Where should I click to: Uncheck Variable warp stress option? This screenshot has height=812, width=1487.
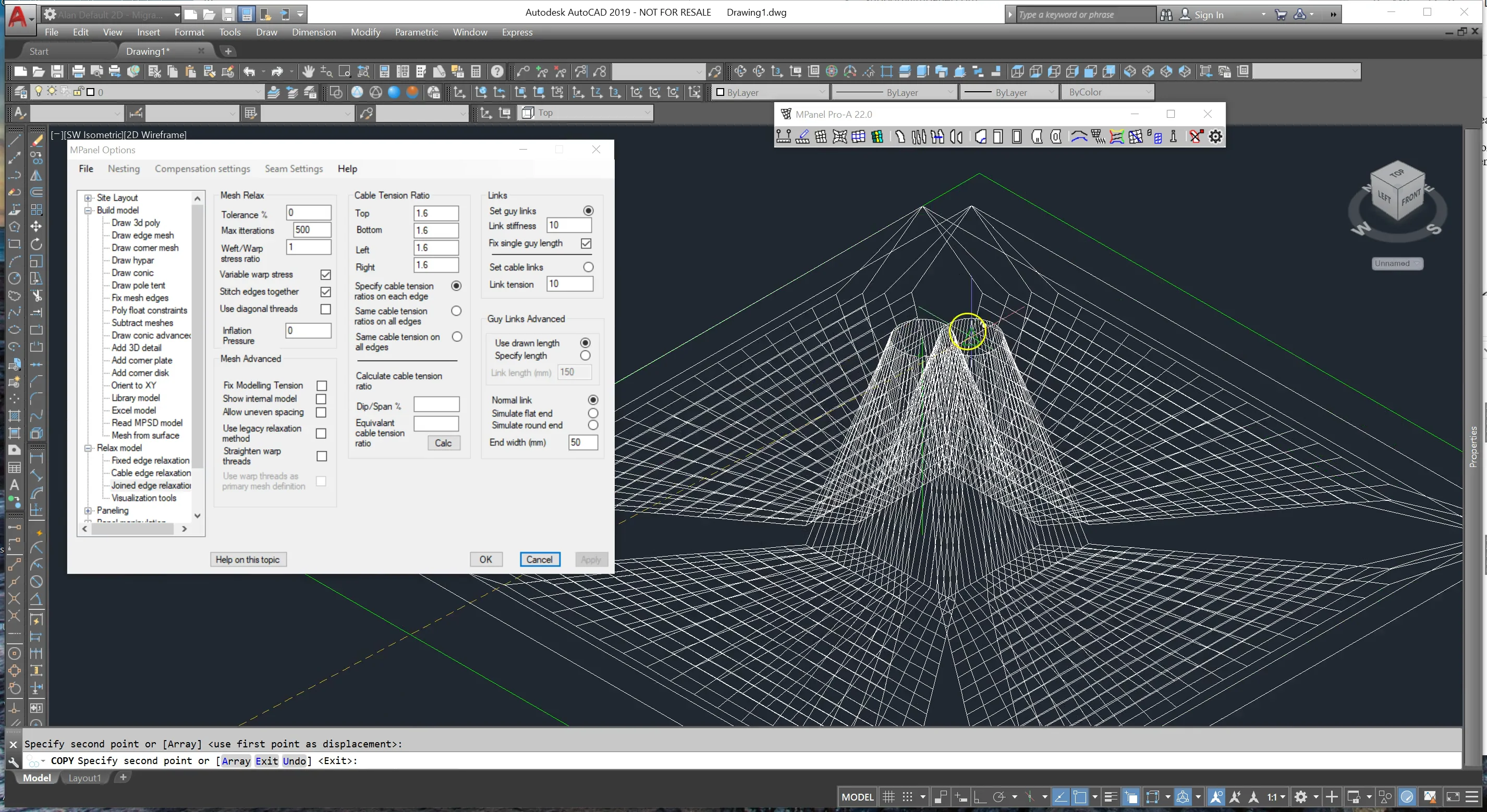[325, 275]
